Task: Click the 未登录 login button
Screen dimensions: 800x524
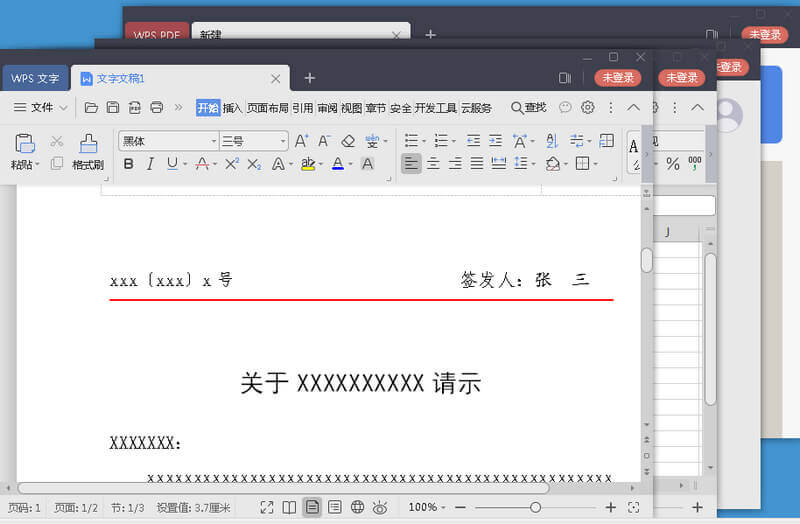Action: click(x=618, y=78)
